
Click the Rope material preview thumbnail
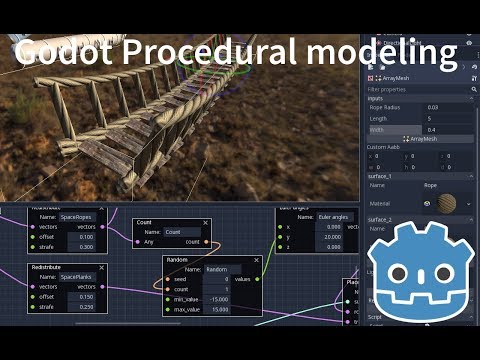coord(447,203)
